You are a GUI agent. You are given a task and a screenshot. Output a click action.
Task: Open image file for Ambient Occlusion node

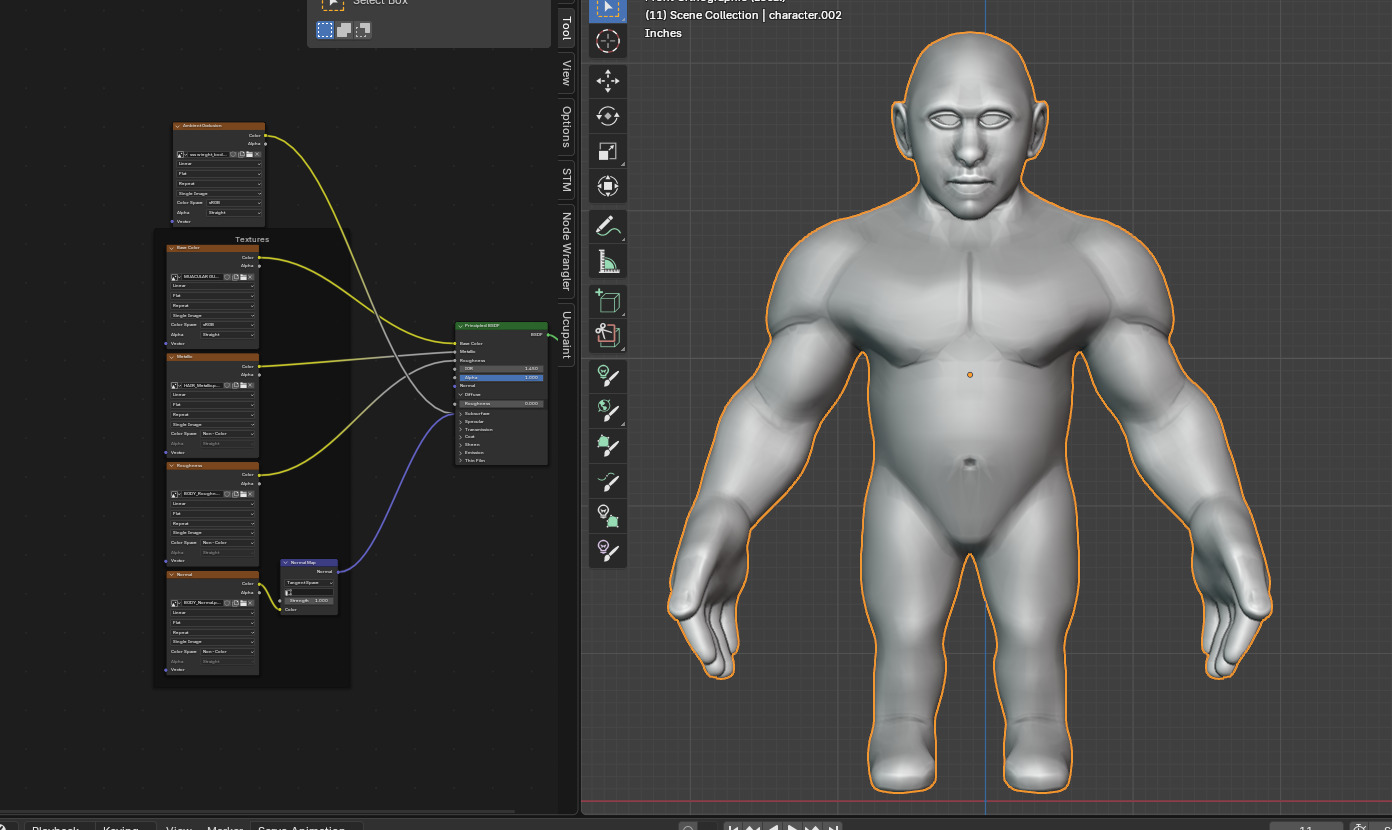click(249, 154)
